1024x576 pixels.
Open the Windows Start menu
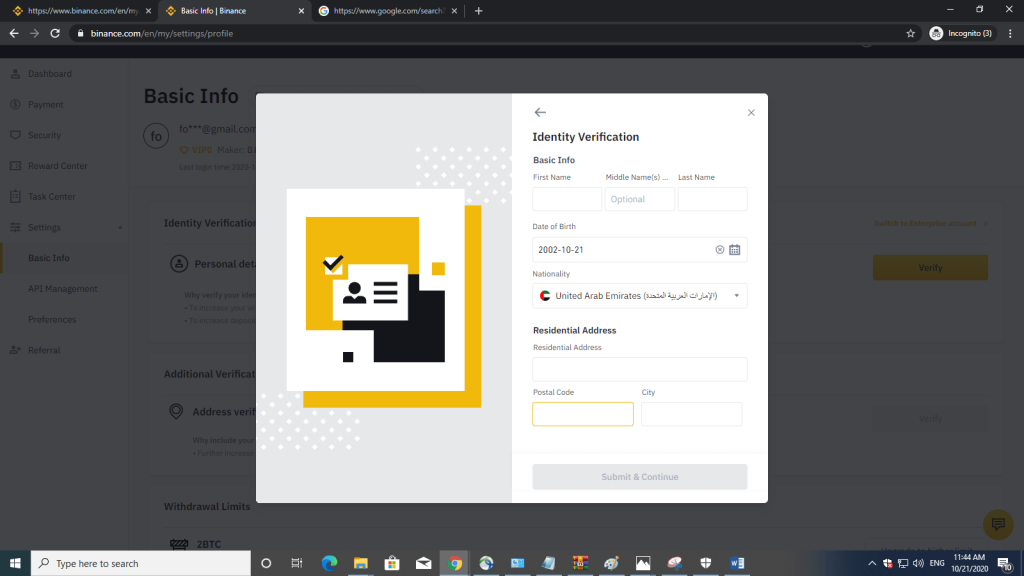click(15, 563)
